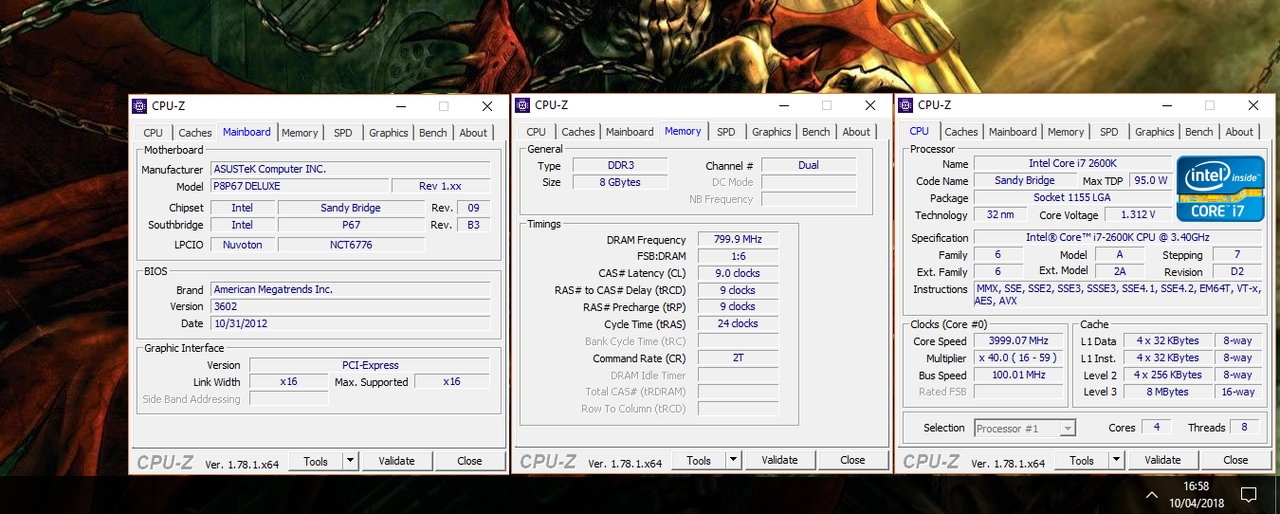Click the Multiplier x 40.0 value

pos(1018,358)
